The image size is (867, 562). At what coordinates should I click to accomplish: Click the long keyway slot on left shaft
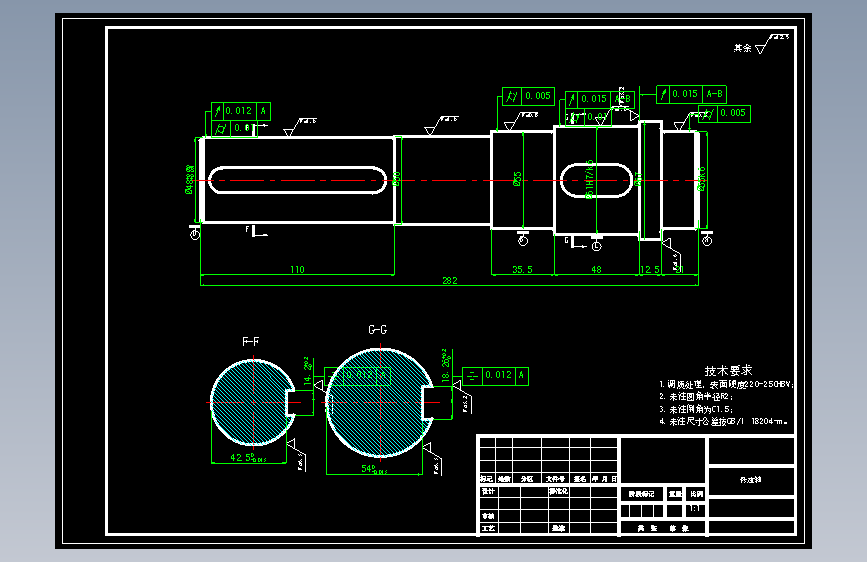(297, 180)
